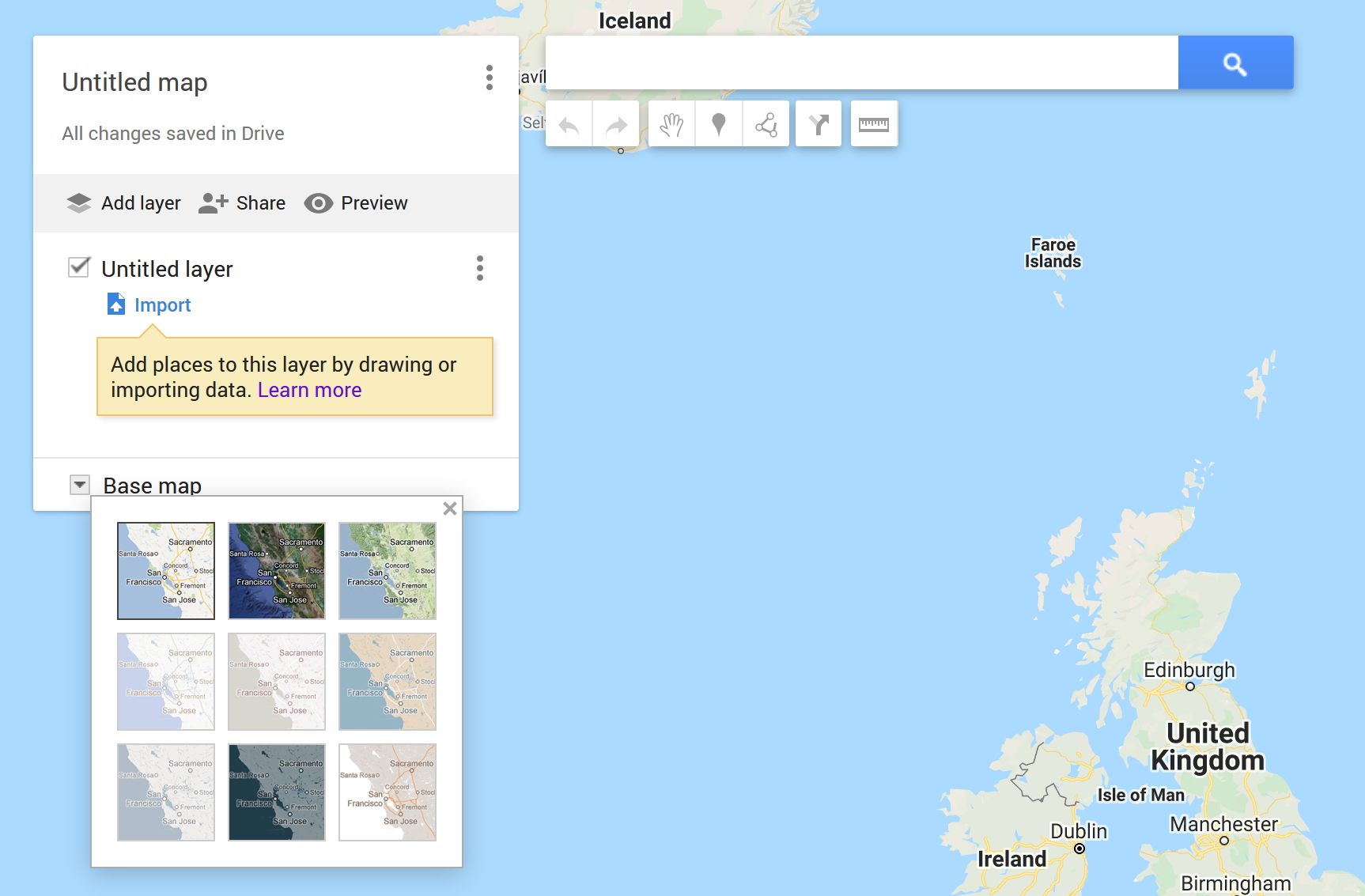Choose the default Map base style thumbnail

point(166,571)
